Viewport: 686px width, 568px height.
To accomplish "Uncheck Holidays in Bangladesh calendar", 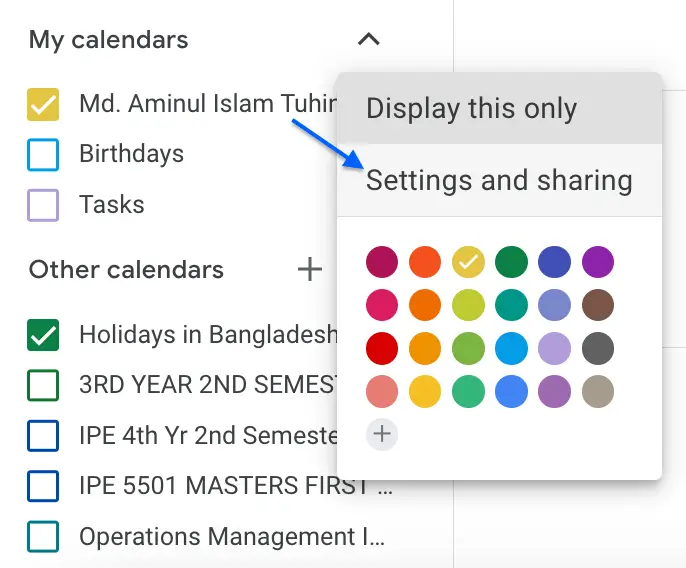I will point(43,335).
